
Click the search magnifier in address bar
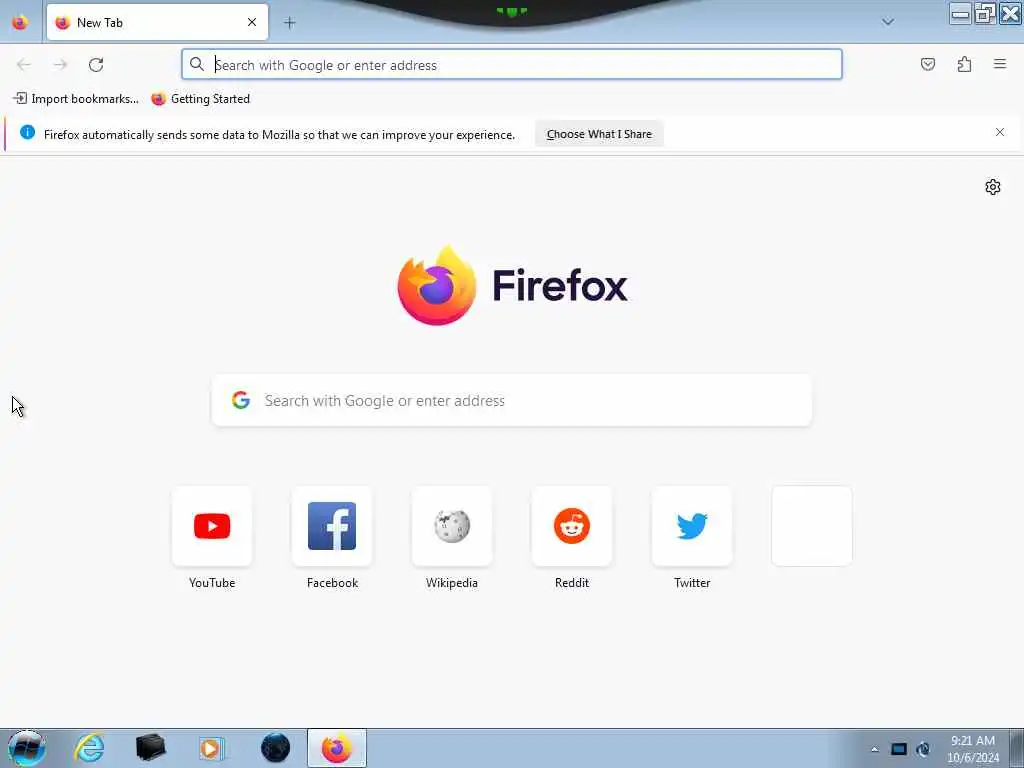[x=197, y=64]
